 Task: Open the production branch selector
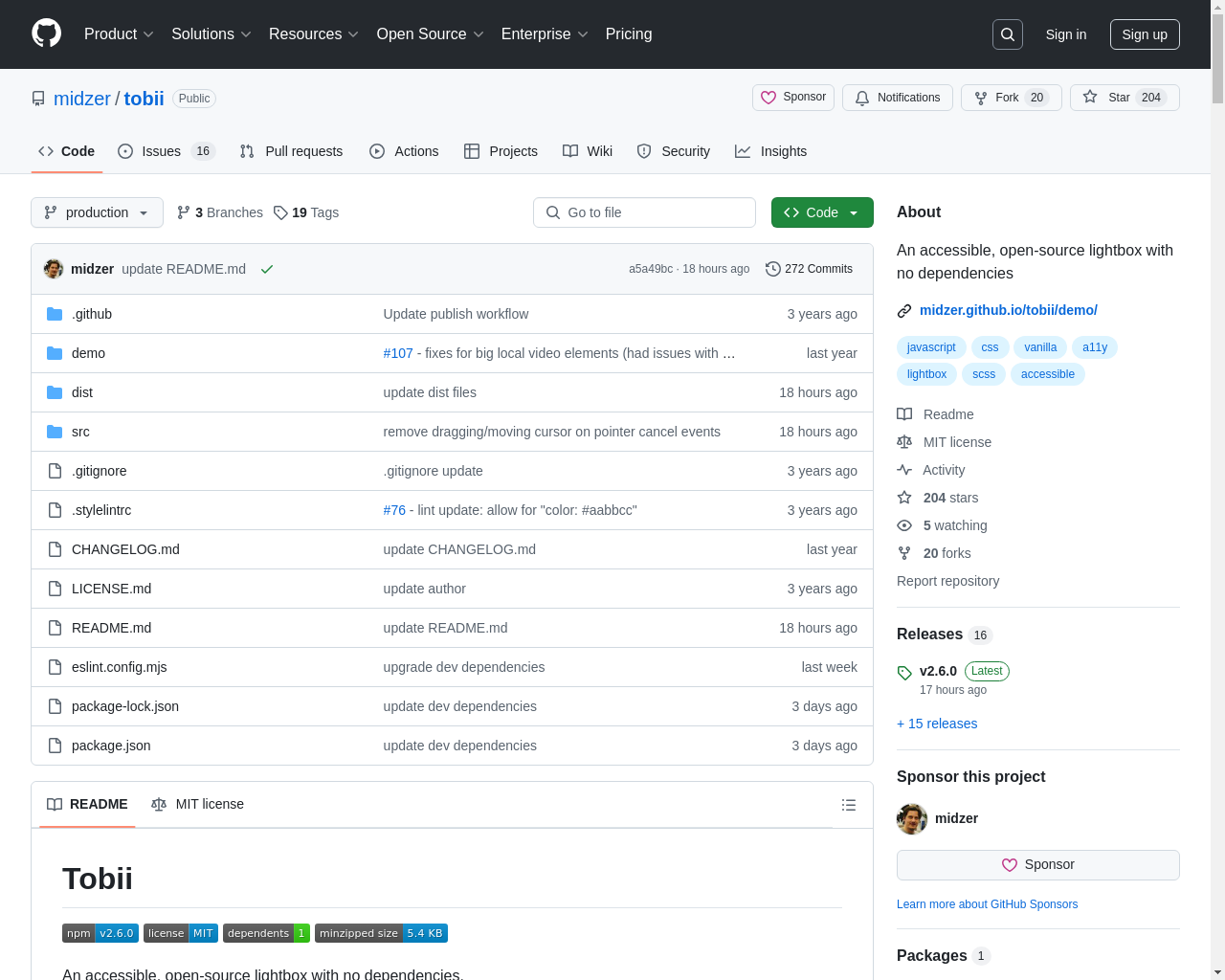[x=97, y=212]
